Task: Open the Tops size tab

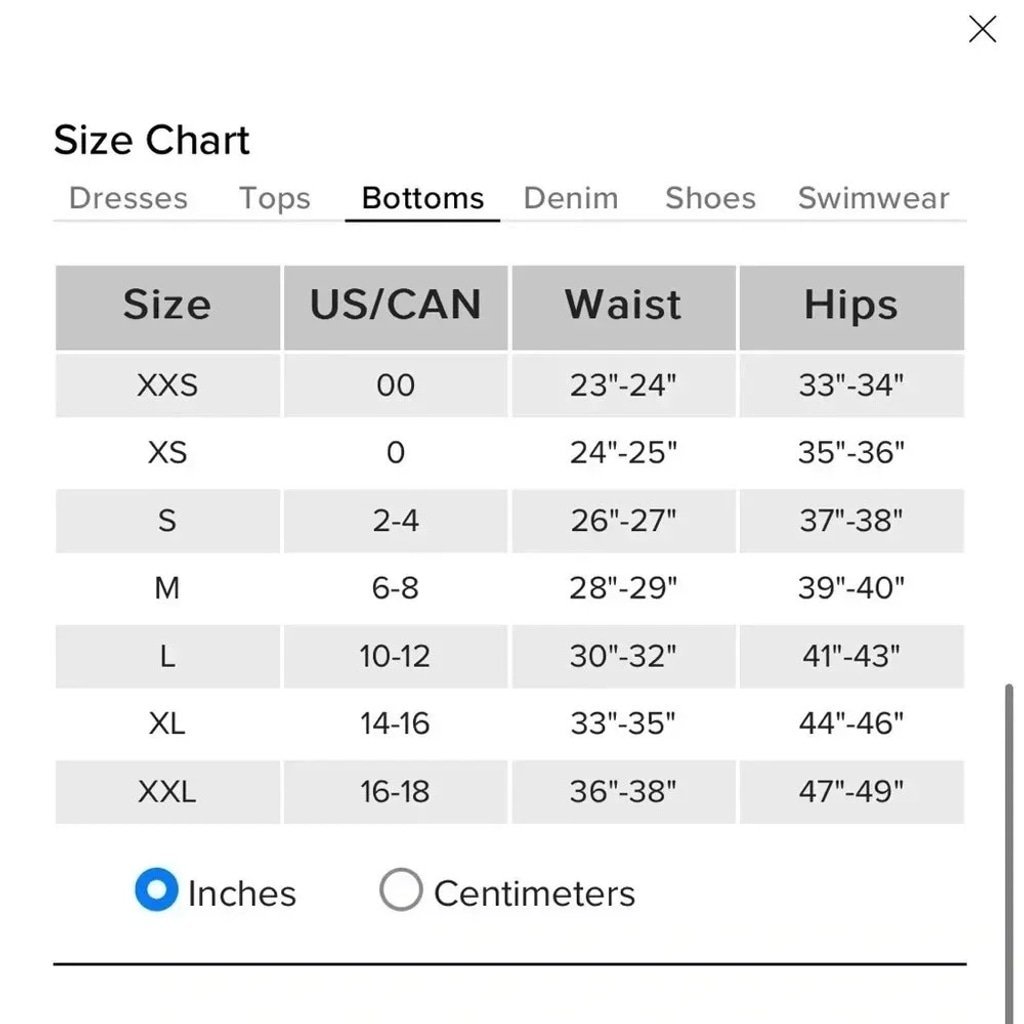Action: tap(274, 198)
